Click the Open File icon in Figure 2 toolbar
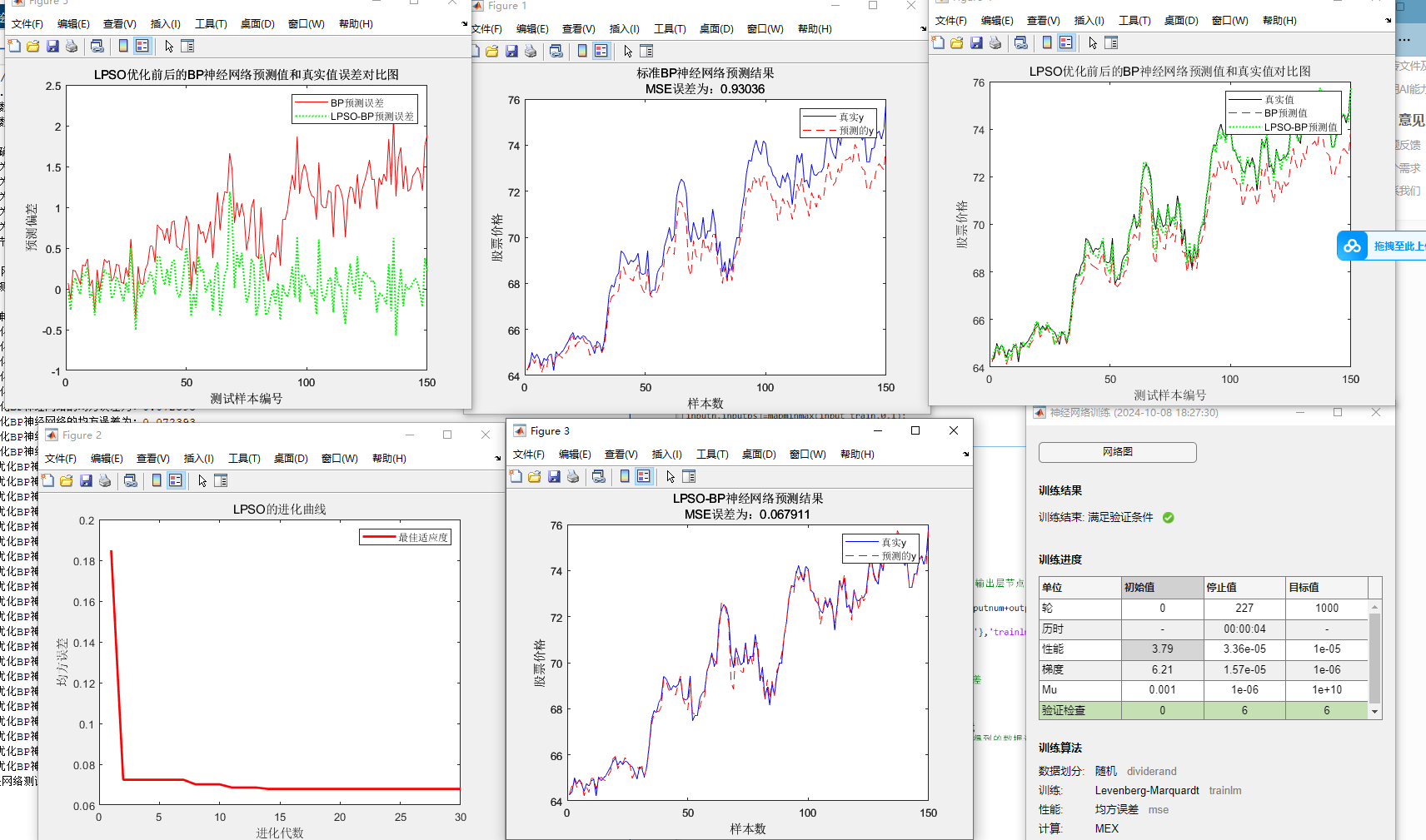Image resolution: width=1426 pixels, height=840 pixels. 67,480
